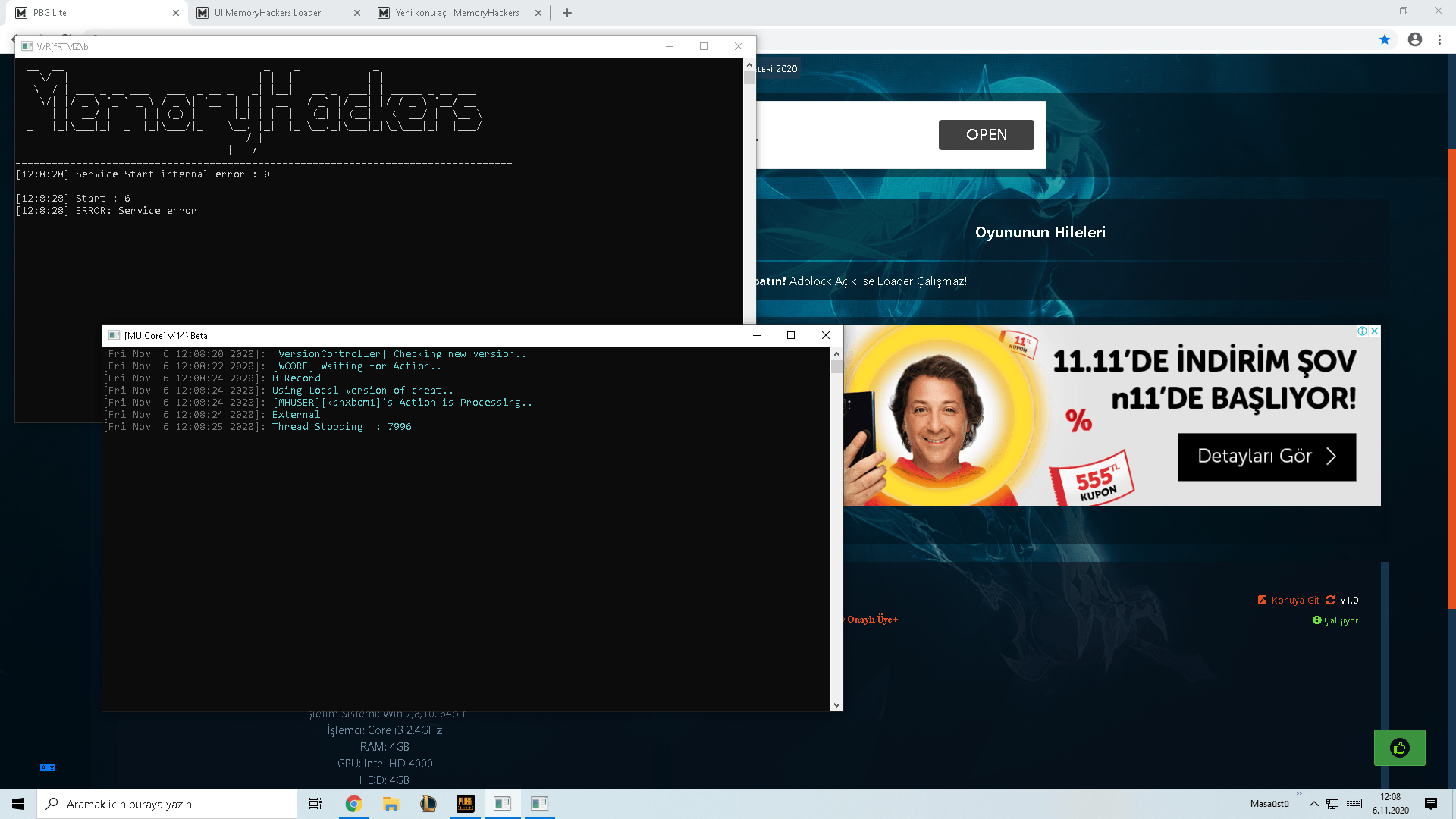Viewport: 1456px width, 819px height.
Task: Open Task View from the taskbar
Action: coord(315,804)
